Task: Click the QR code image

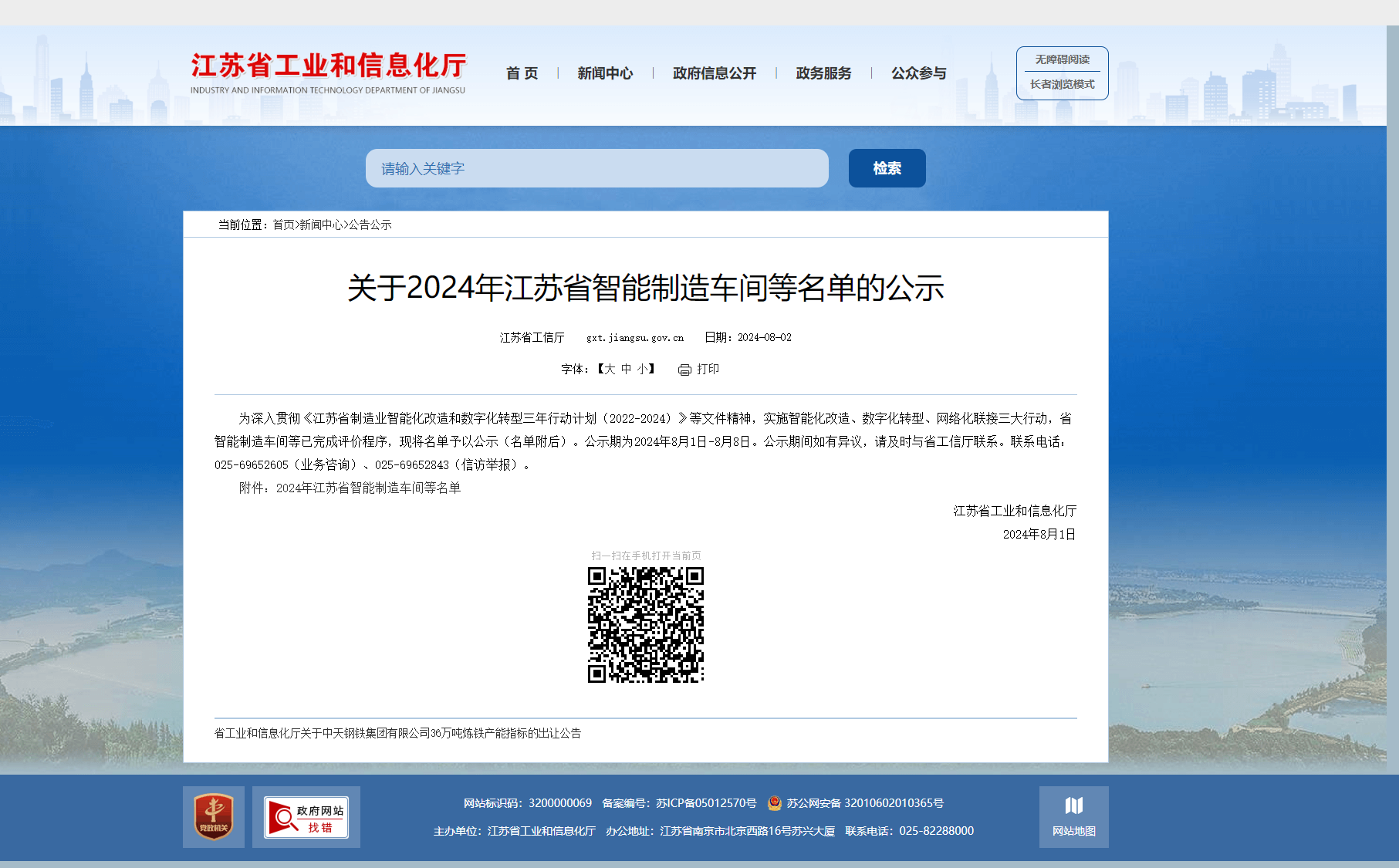Action: (x=646, y=625)
